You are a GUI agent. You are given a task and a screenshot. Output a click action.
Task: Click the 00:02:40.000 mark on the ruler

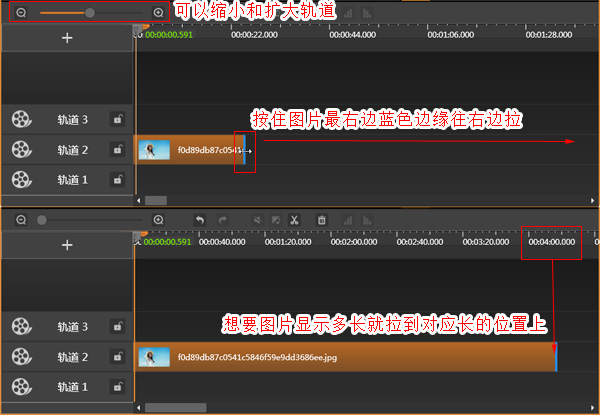coord(420,242)
